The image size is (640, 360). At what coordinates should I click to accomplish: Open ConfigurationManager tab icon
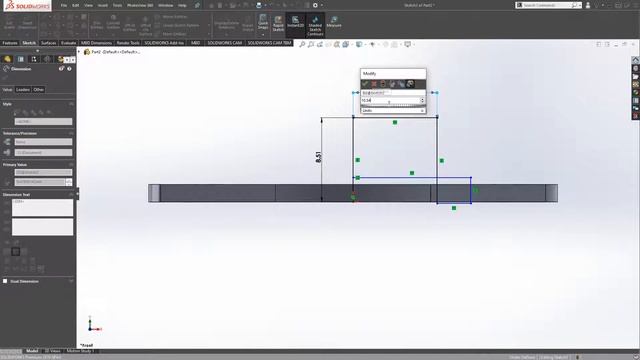(x=34, y=59)
